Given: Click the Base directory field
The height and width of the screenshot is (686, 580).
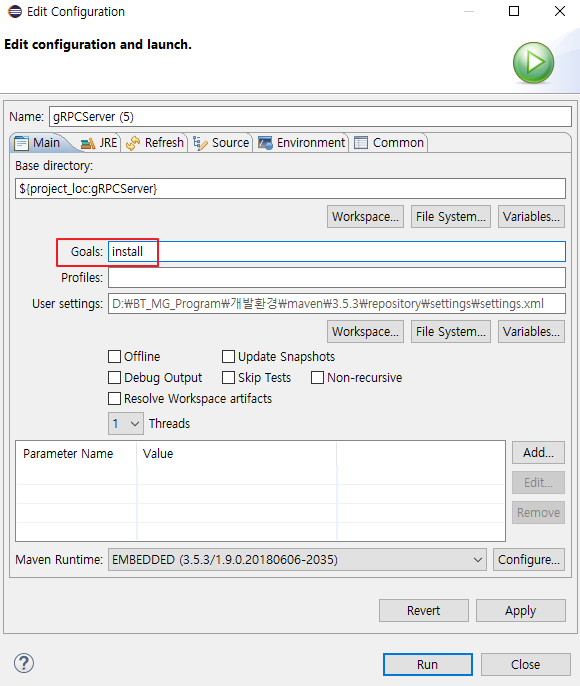Looking at the screenshot, I should click(x=290, y=189).
